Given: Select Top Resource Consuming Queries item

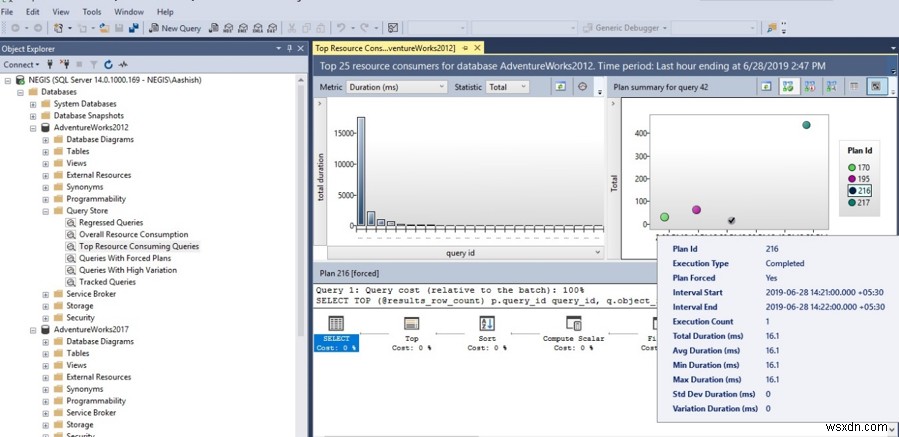Looking at the screenshot, I should 139,247.
